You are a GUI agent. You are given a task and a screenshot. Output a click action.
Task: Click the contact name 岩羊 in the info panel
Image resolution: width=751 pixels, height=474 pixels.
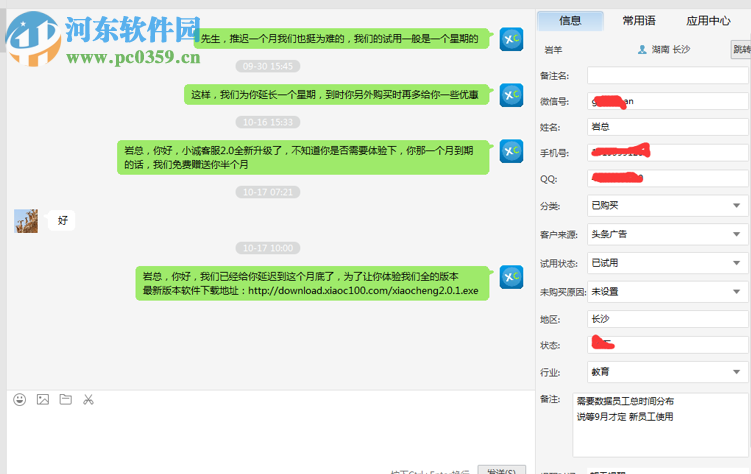click(553, 50)
